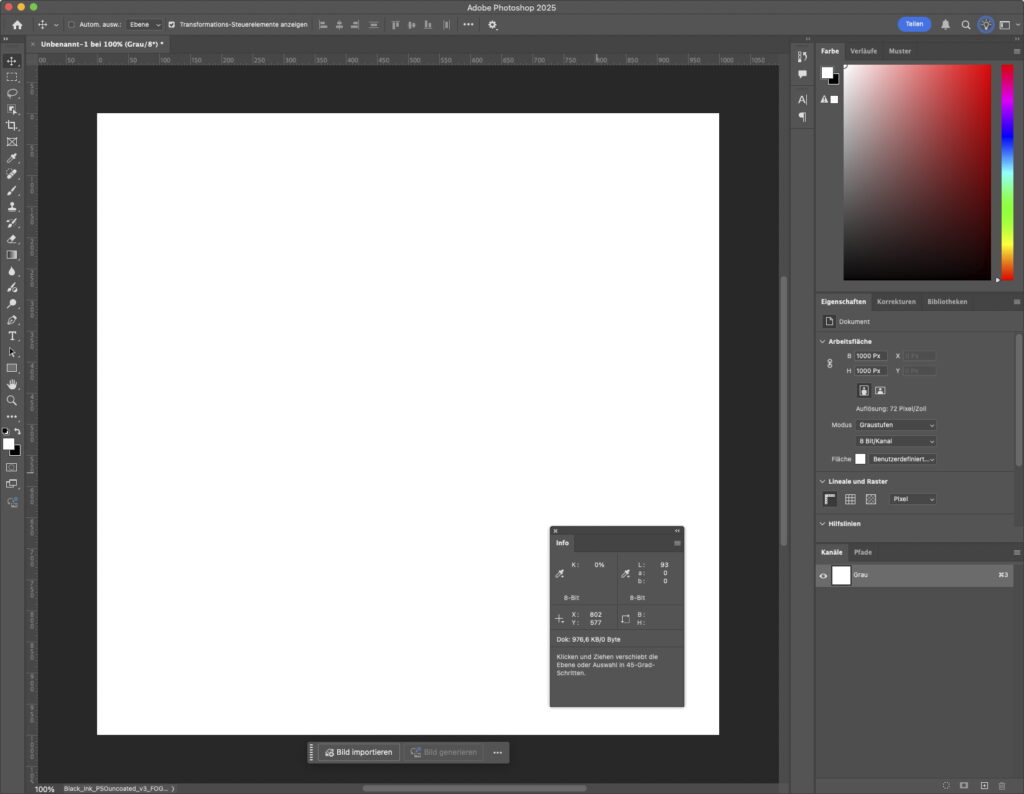Toggle the transparency grid icon in Lineale und Raster

click(871, 499)
